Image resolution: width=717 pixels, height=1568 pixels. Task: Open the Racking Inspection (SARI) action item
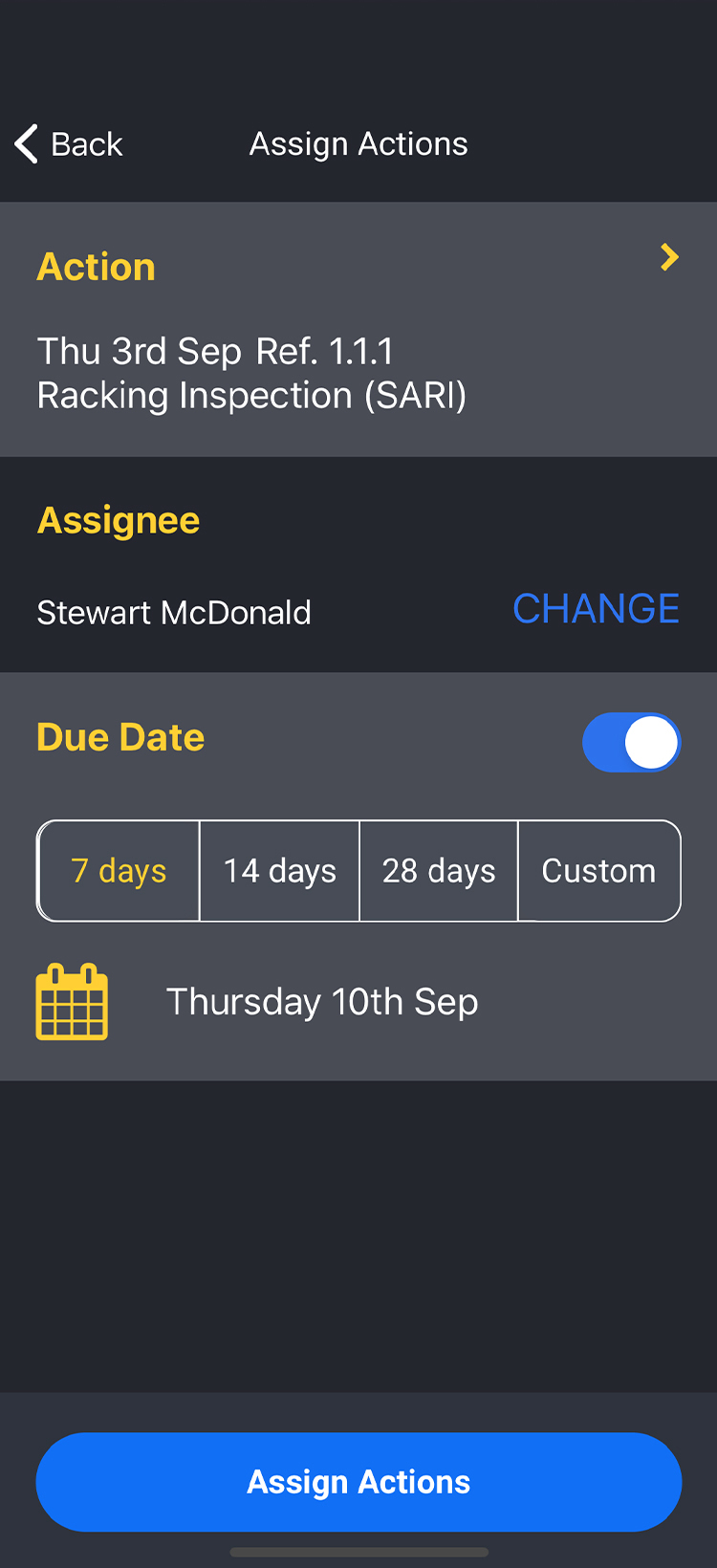(250, 395)
